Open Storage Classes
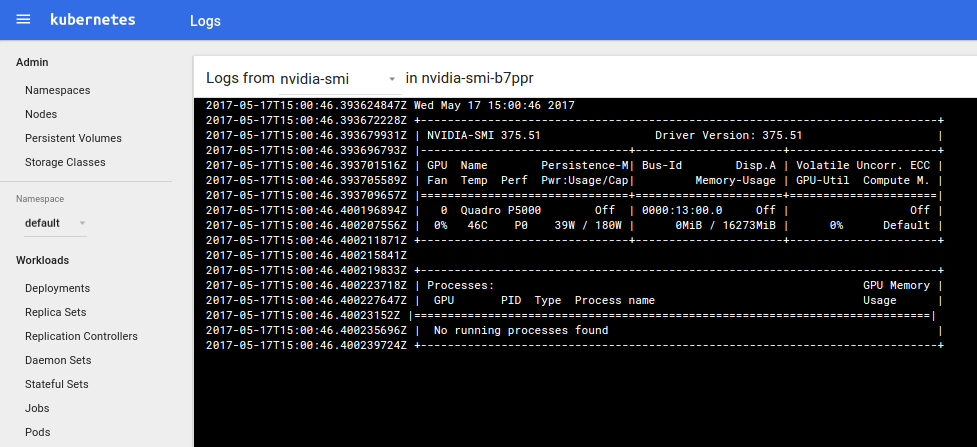 click(x=65, y=162)
